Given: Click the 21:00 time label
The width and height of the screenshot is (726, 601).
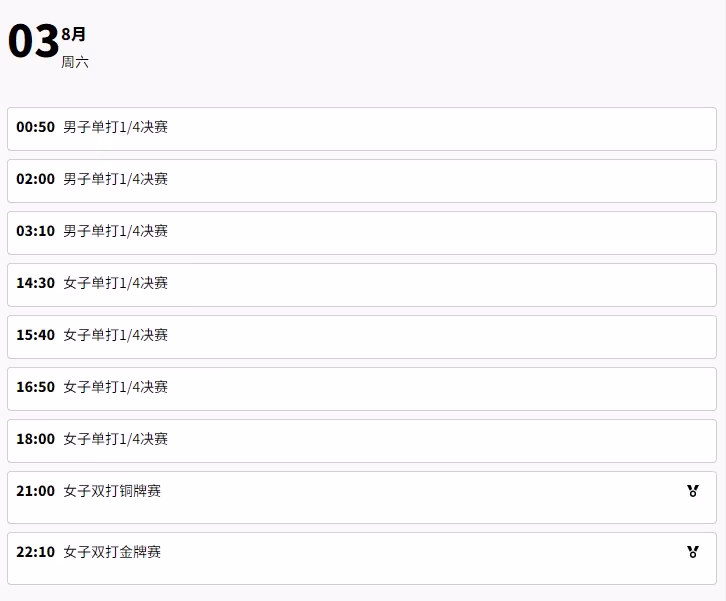Looking at the screenshot, I should pyautogui.click(x=36, y=491).
